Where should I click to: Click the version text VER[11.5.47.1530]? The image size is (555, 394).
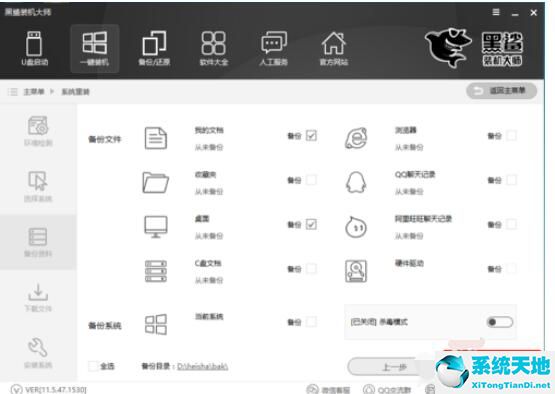click(56, 390)
